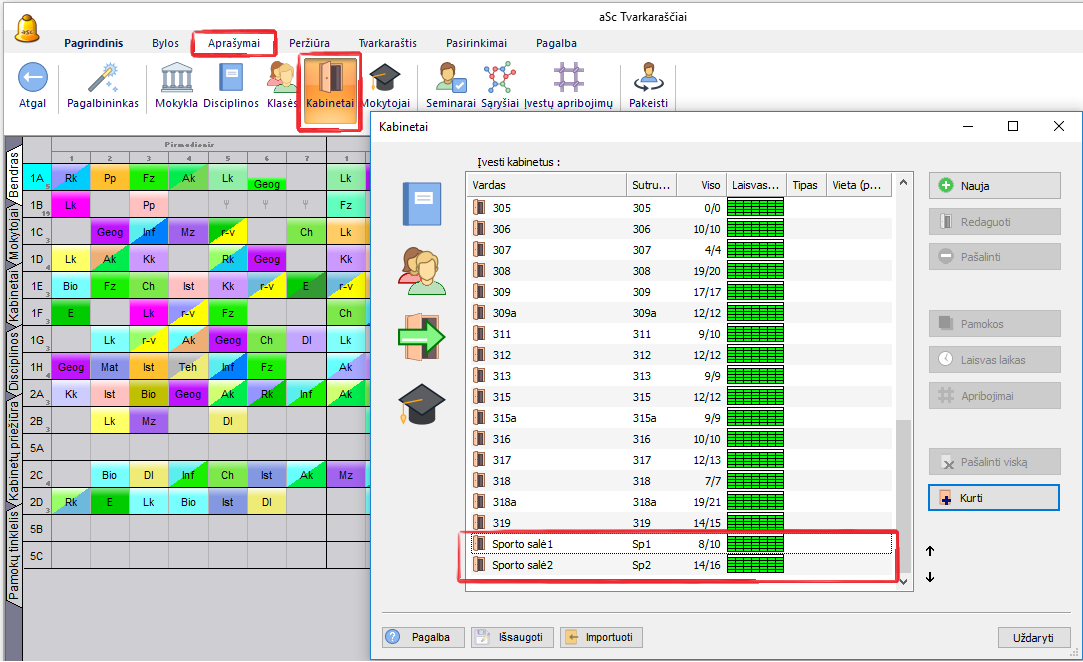Click the Atgal back arrow icon

tap(33, 78)
